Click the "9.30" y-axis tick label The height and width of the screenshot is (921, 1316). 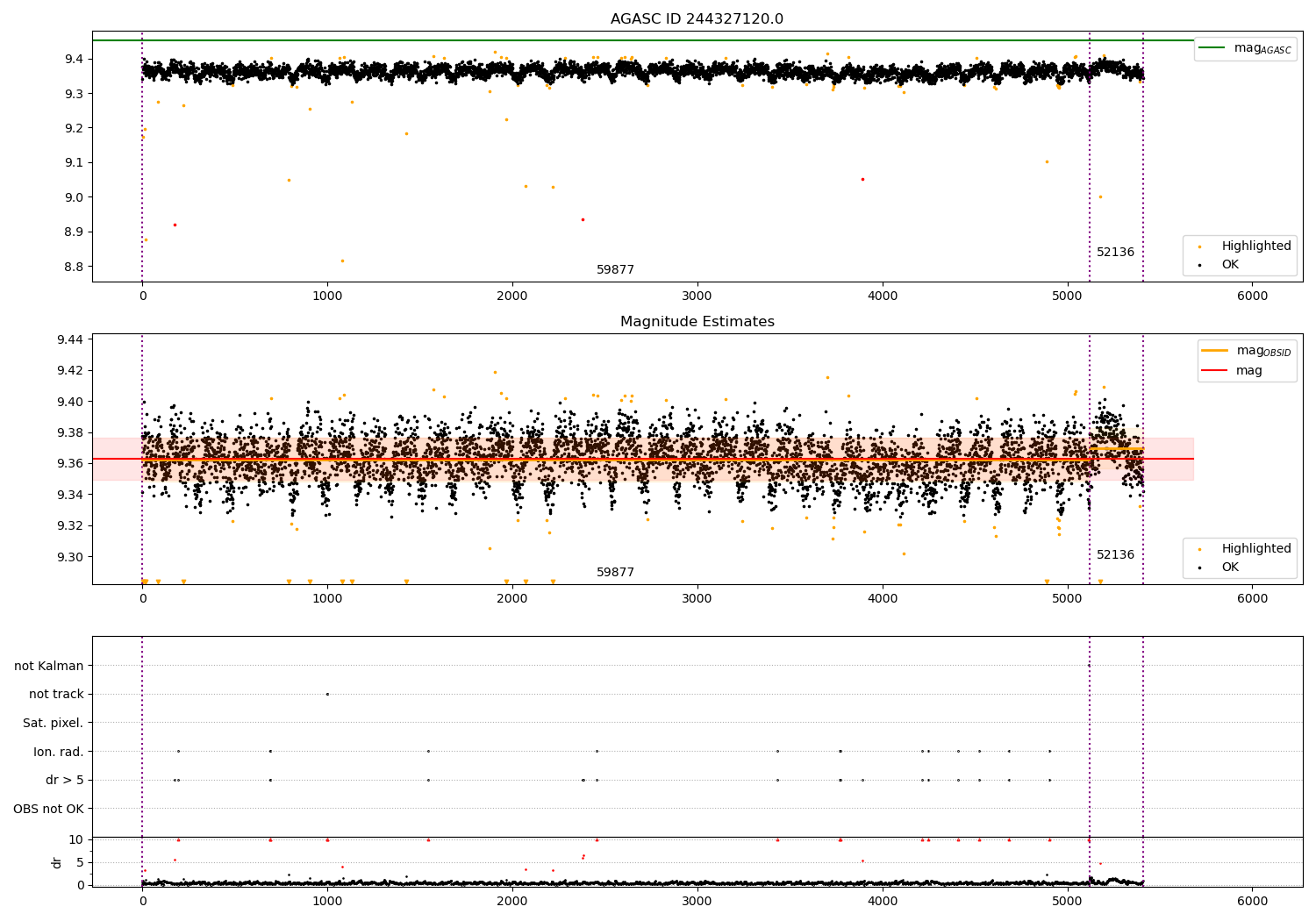70,557
